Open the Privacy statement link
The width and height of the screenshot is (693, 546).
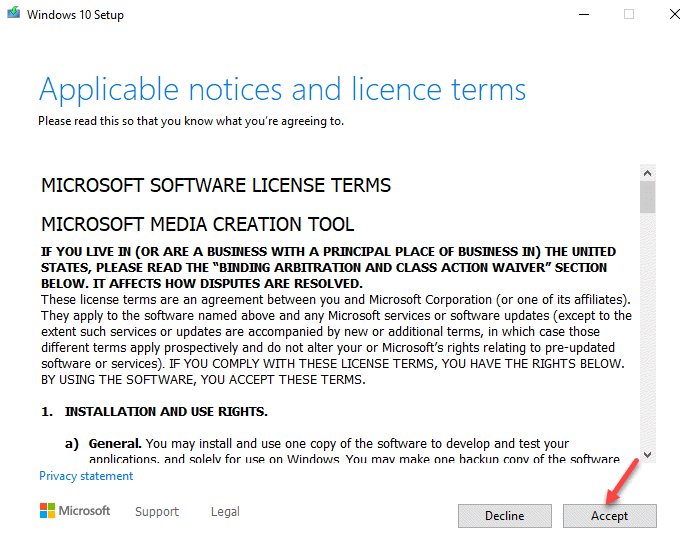(86, 476)
